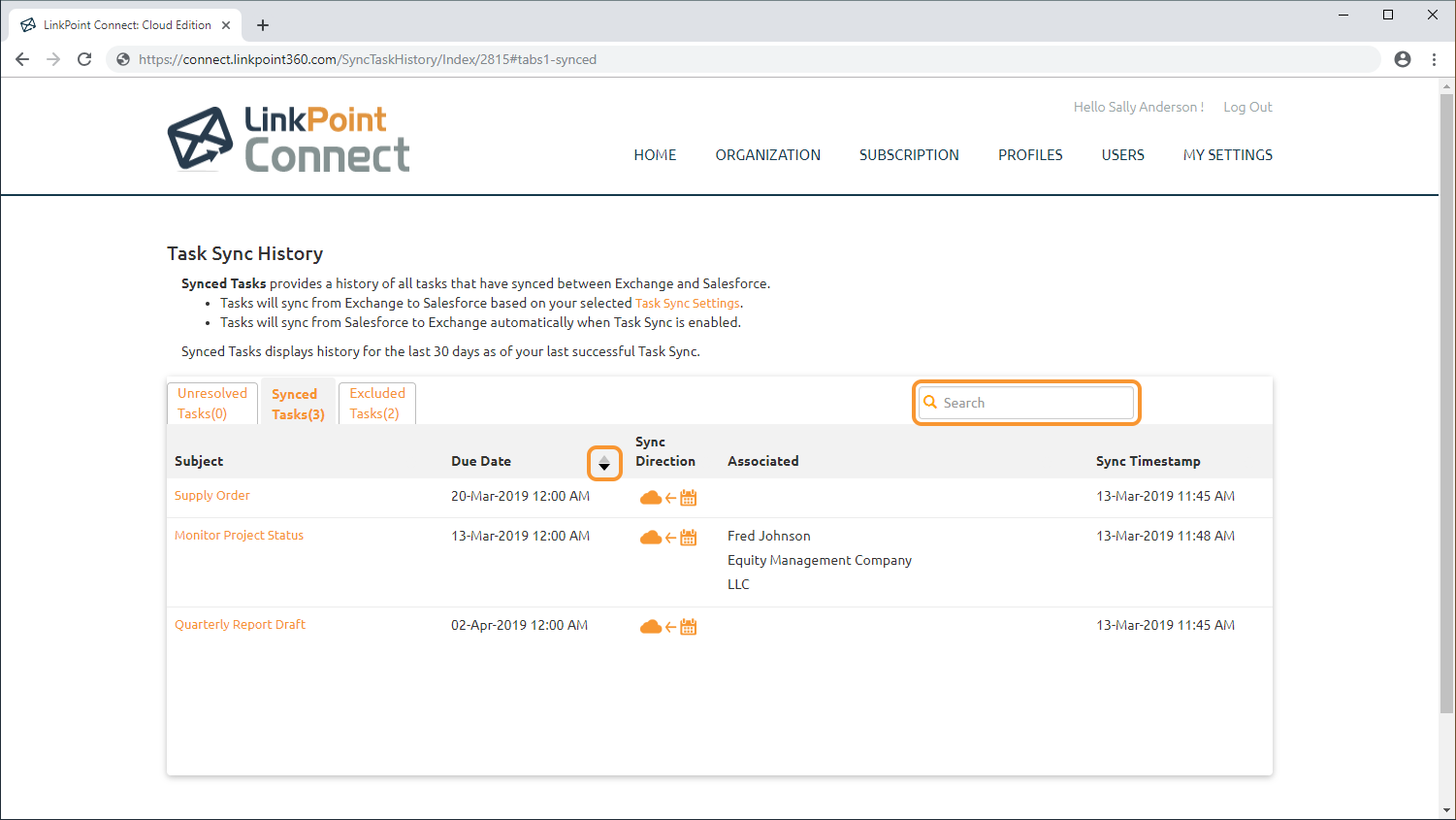
Task: Click the Subject column header
Action: (x=199, y=461)
